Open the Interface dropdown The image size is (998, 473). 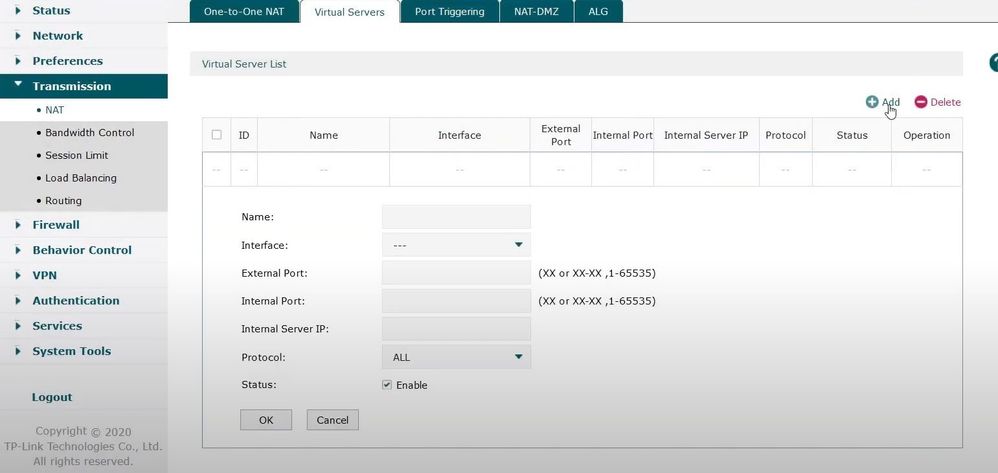(456, 244)
